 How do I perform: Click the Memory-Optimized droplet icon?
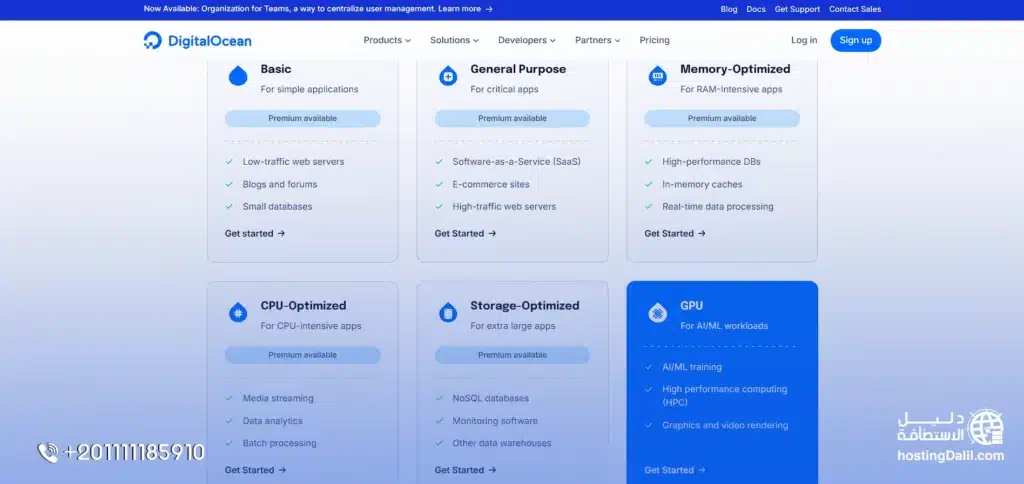click(x=658, y=76)
